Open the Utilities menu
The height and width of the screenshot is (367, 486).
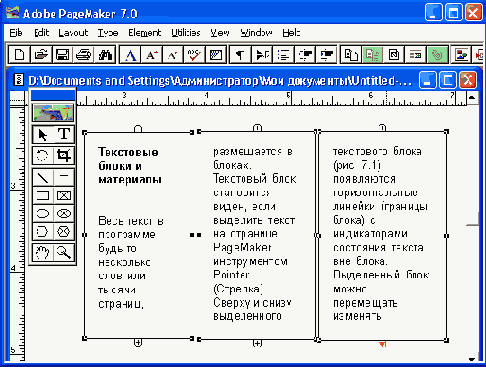point(186,33)
